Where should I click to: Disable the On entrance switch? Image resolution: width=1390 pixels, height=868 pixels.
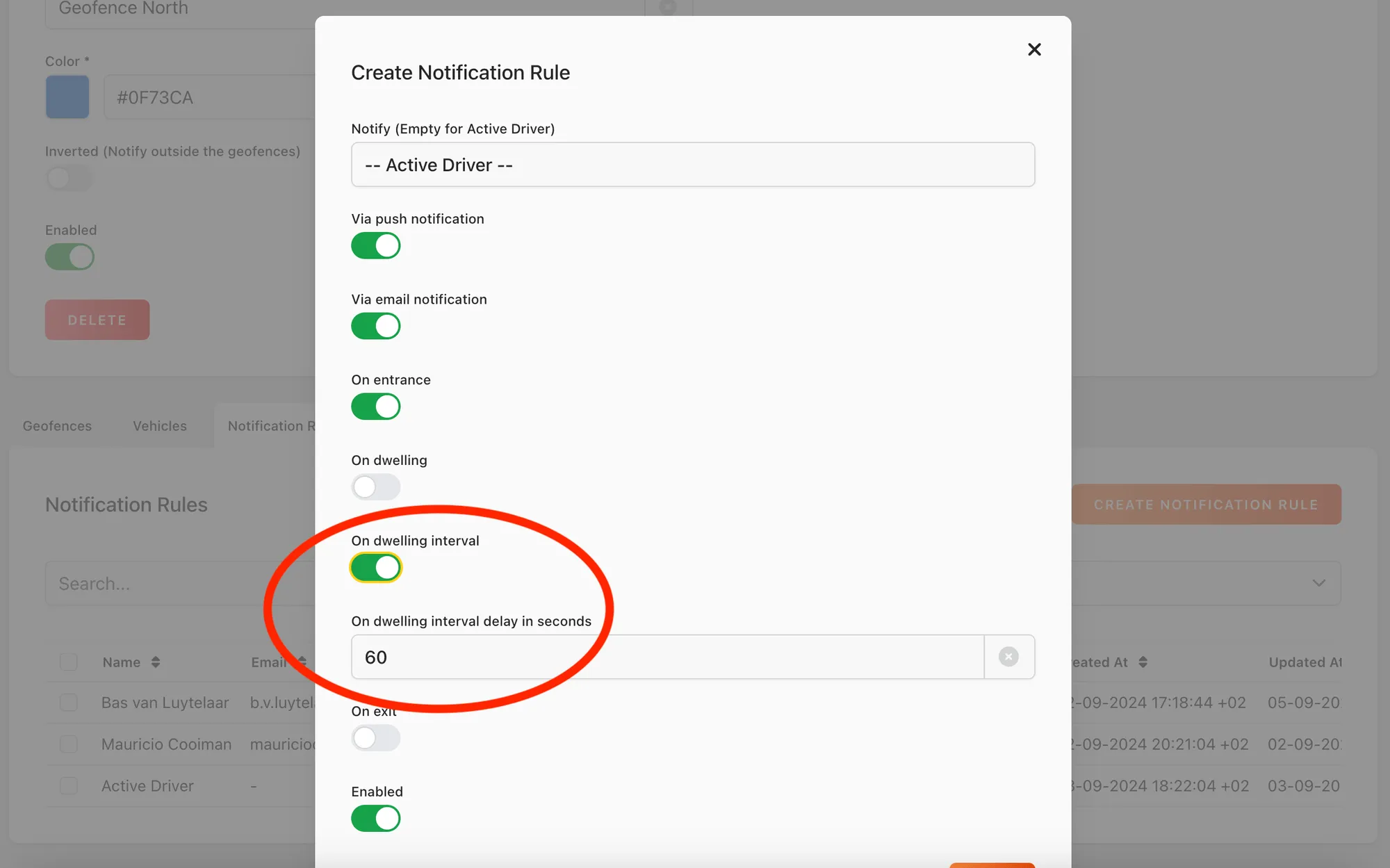tap(376, 407)
